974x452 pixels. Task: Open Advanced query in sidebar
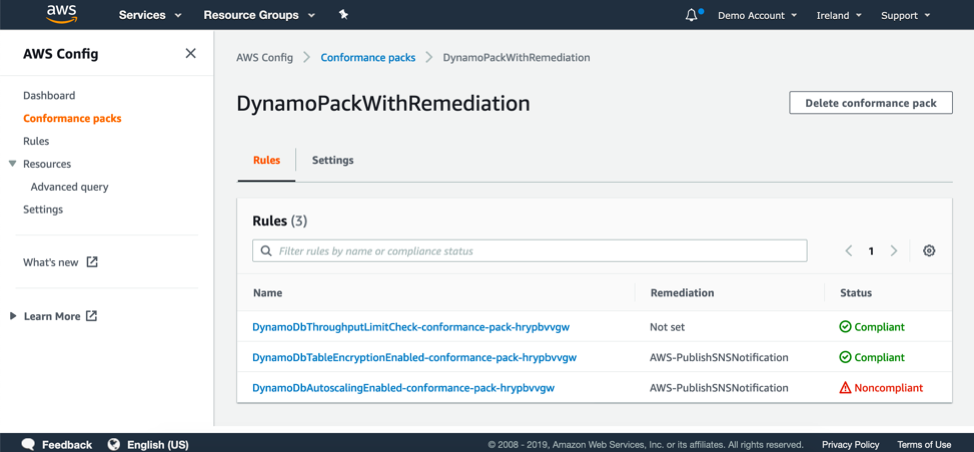70,187
